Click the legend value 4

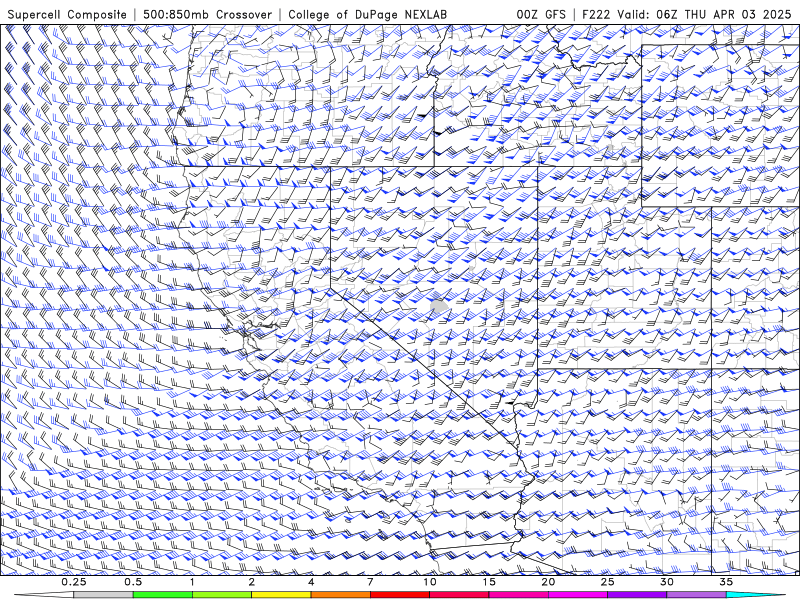pyautogui.click(x=311, y=582)
